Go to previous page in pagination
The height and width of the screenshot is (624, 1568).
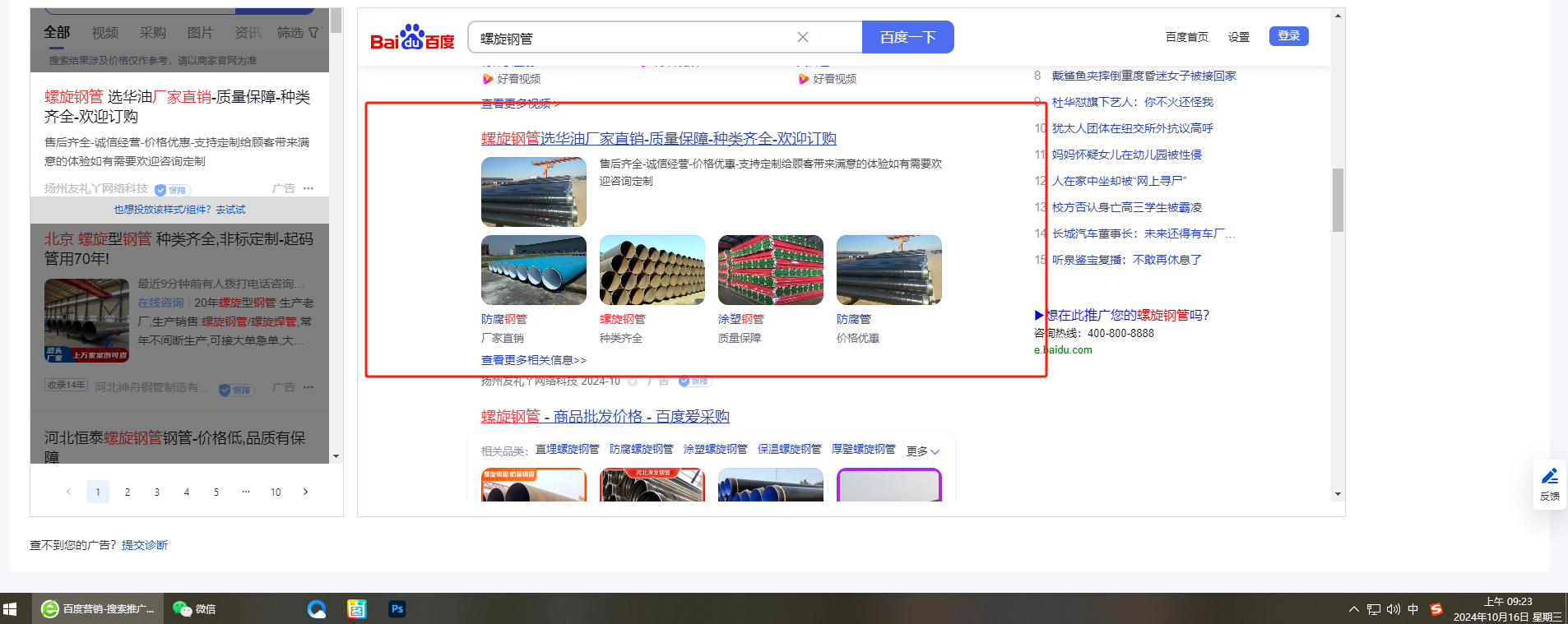coord(68,492)
